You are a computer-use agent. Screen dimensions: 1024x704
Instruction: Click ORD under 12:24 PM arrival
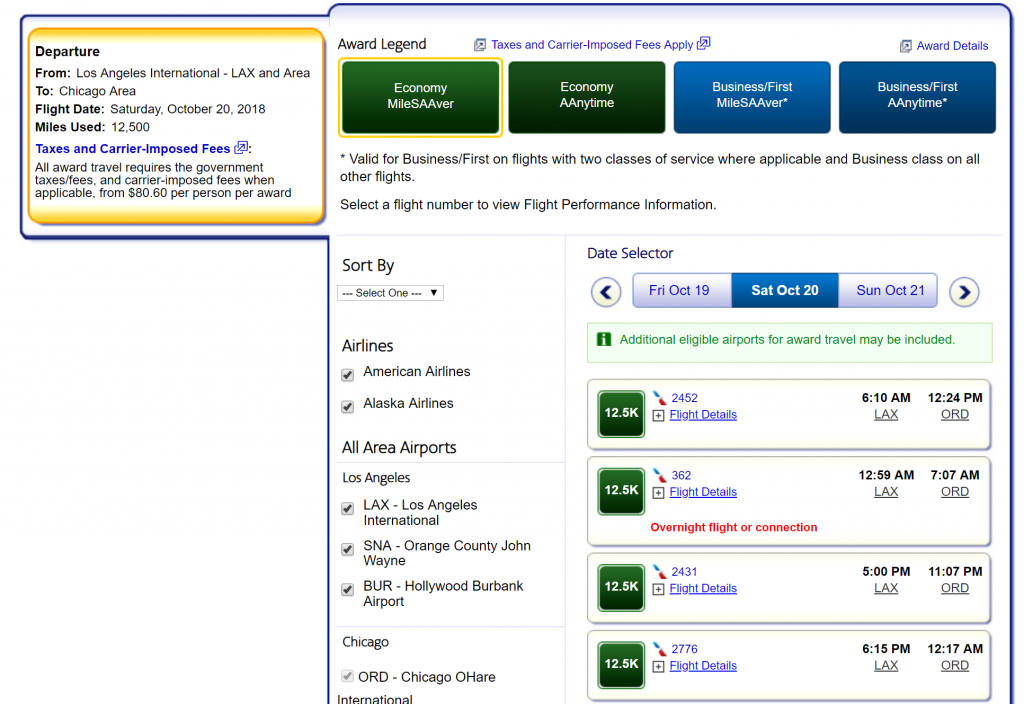pos(954,415)
